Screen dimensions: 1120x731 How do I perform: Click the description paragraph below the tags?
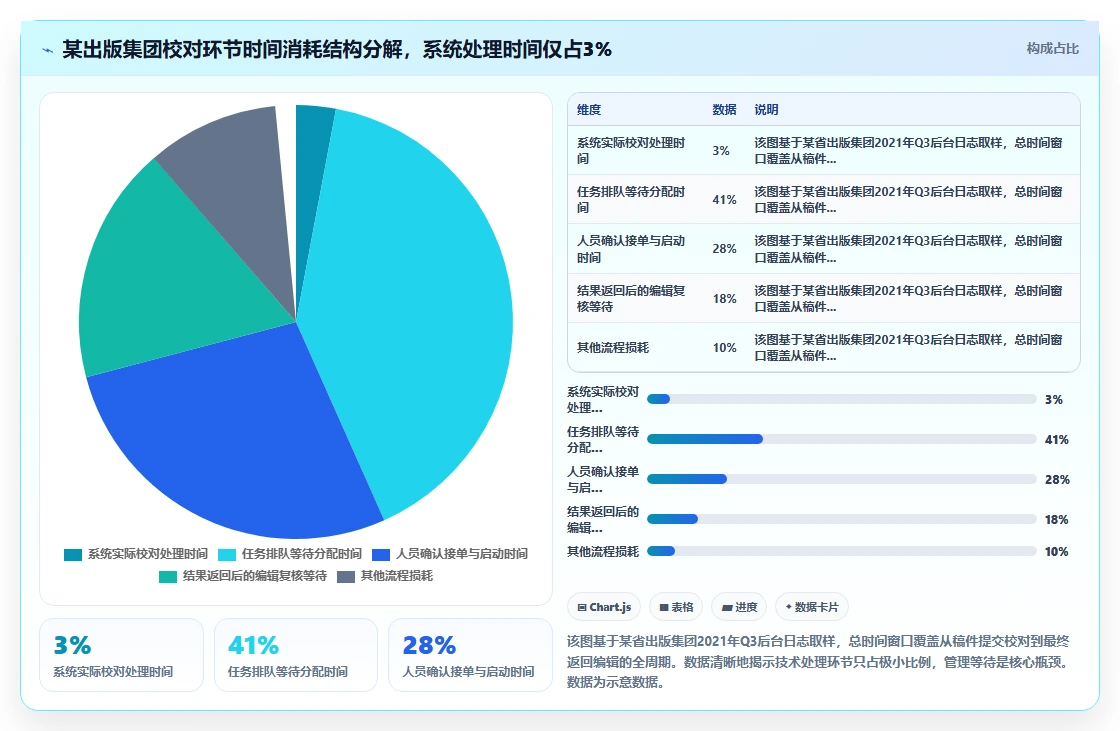click(821, 662)
